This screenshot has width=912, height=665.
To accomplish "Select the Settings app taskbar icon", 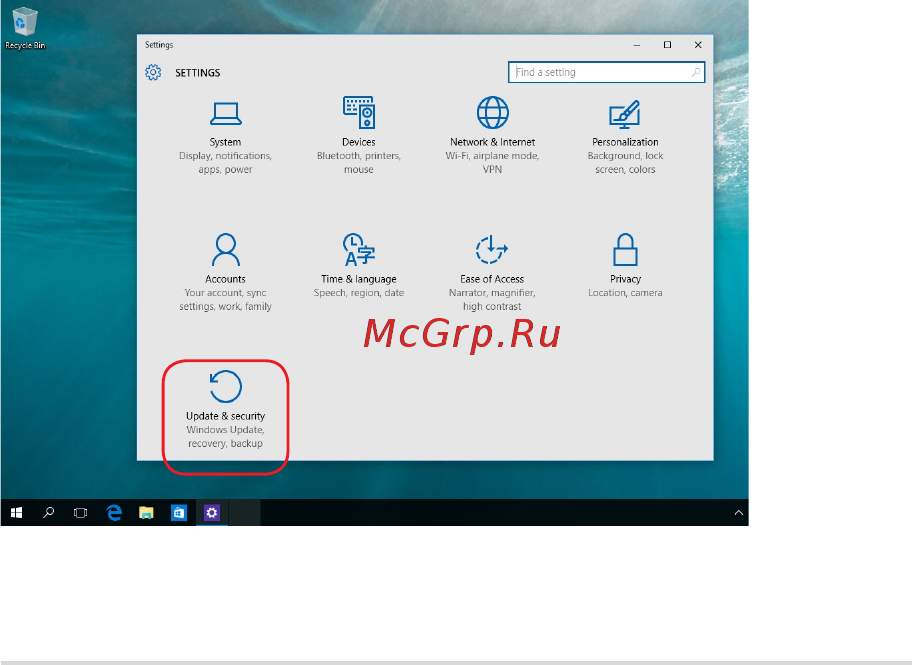I will pyautogui.click(x=212, y=513).
